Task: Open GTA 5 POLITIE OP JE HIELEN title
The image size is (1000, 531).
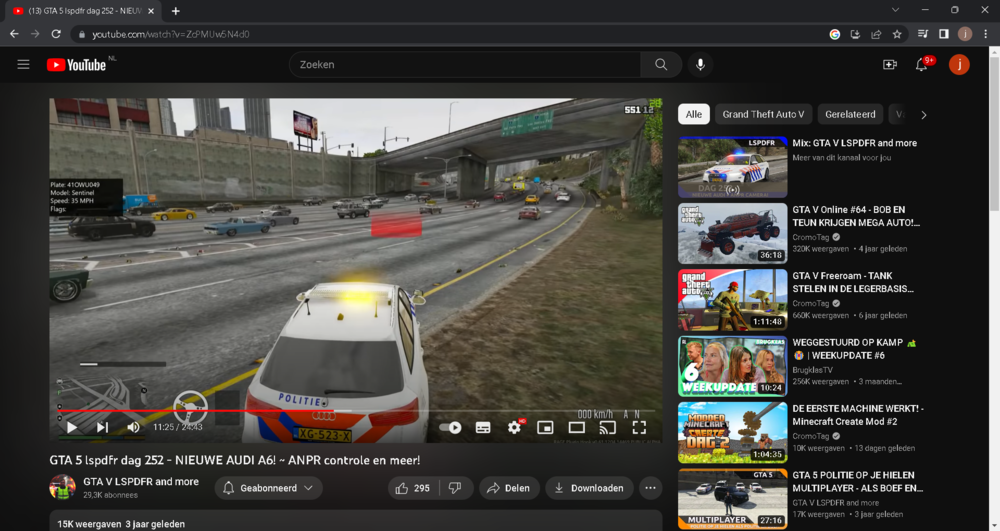Action: click(x=858, y=481)
